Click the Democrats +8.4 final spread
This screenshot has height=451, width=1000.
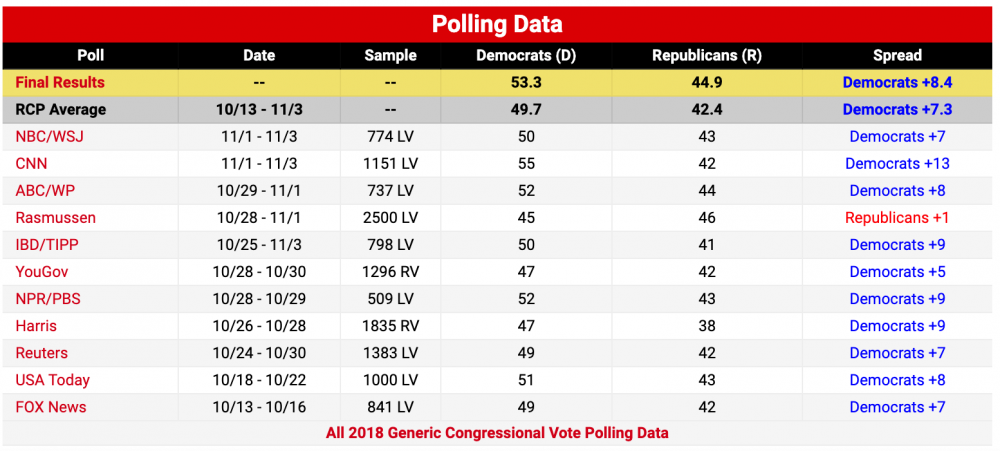coord(897,82)
